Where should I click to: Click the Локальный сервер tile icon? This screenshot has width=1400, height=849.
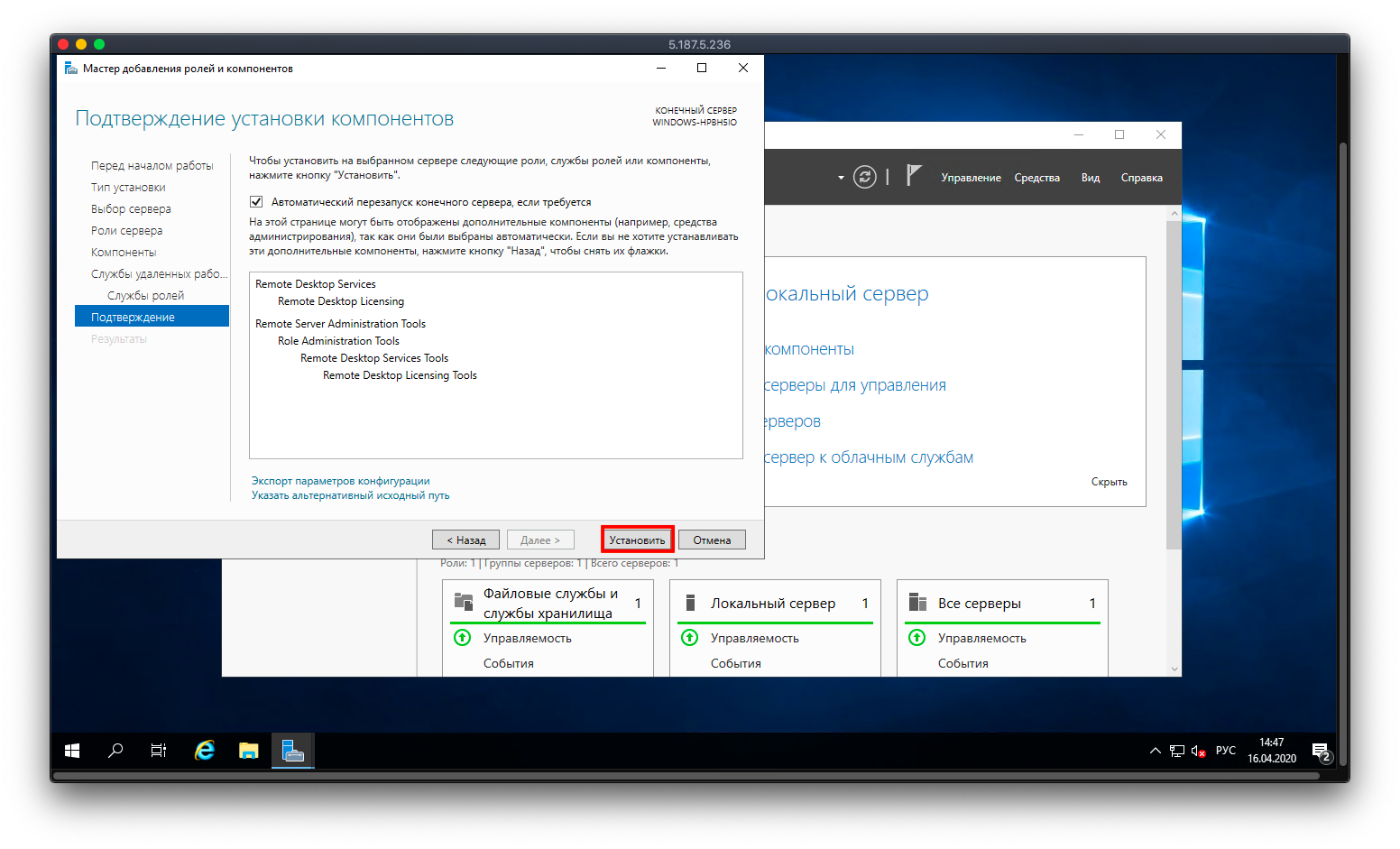coord(691,603)
